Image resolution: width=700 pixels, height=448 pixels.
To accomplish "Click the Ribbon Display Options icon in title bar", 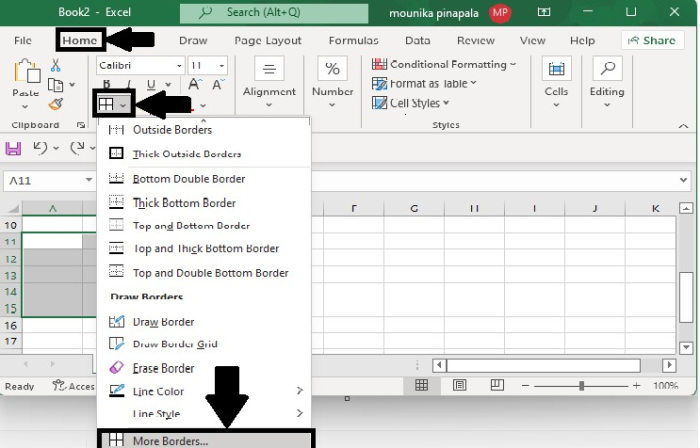I will click(x=544, y=12).
